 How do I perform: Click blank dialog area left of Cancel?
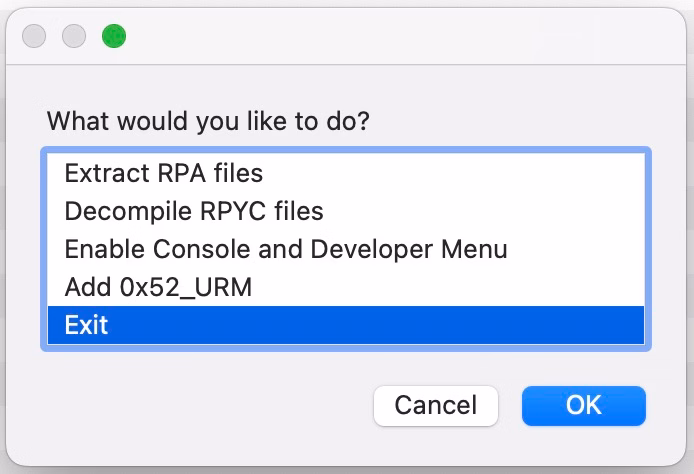pyautogui.click(x=200, y=405)
